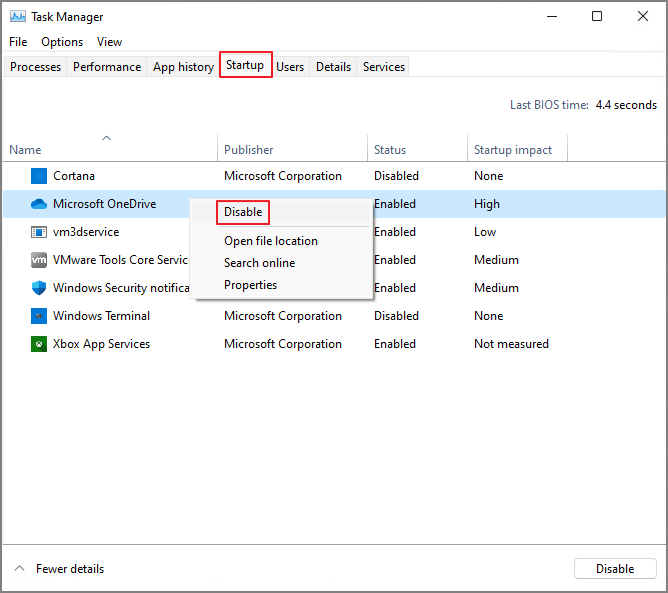Sort list by Status column header
Image resolution: width=668 pixels, height=593 pixels.
(x=390, y=150)
